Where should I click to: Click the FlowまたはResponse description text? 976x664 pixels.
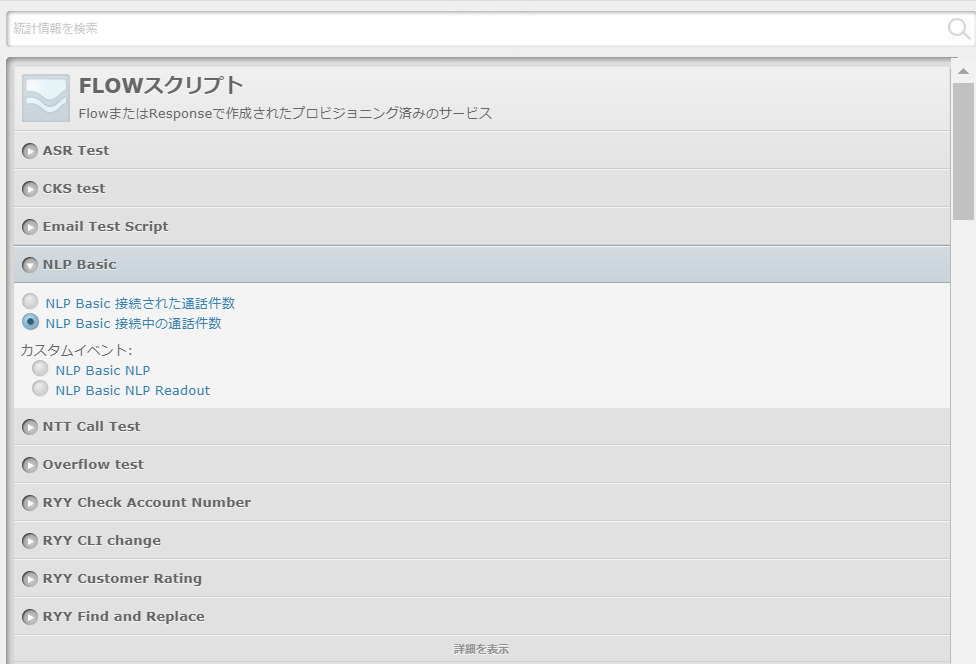(x=285, y=113)
